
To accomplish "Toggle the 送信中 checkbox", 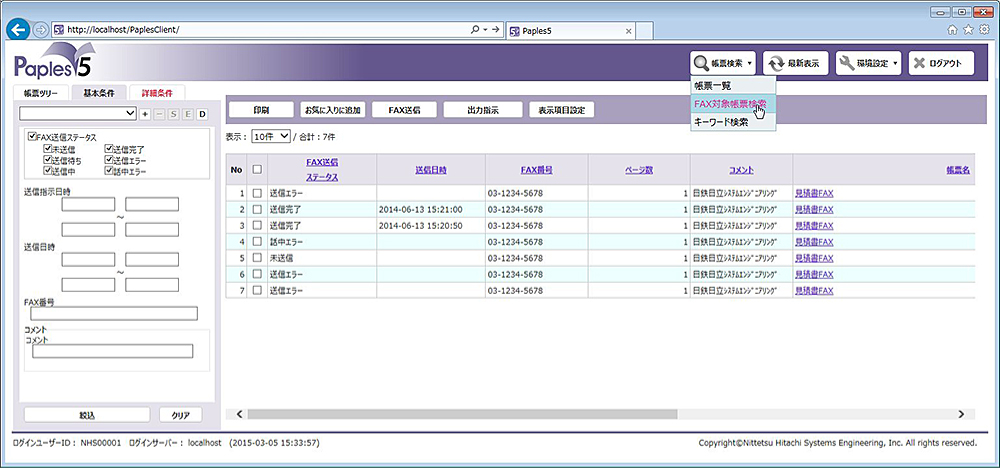I will [x=47, y=171].
